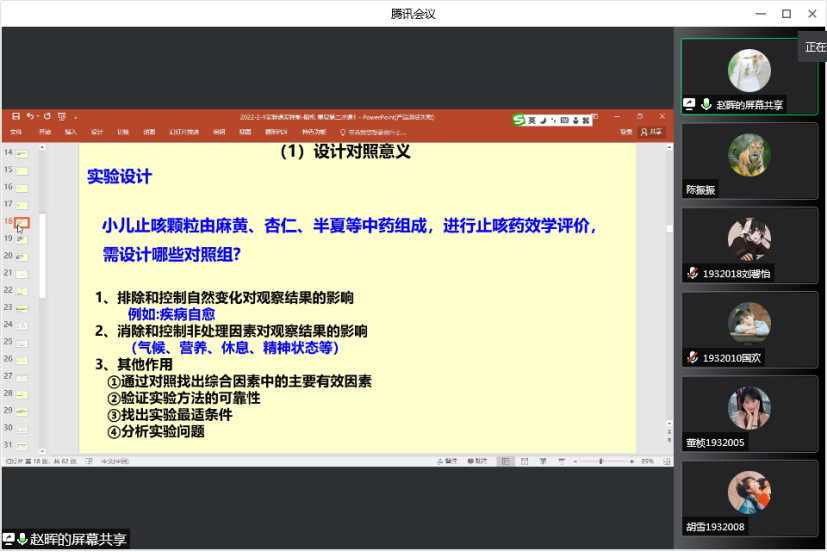Click the fit-slide-to-window icon
The height and width of the screenshot is (552, 827).
pyautogui.click(x=667, y=461)
